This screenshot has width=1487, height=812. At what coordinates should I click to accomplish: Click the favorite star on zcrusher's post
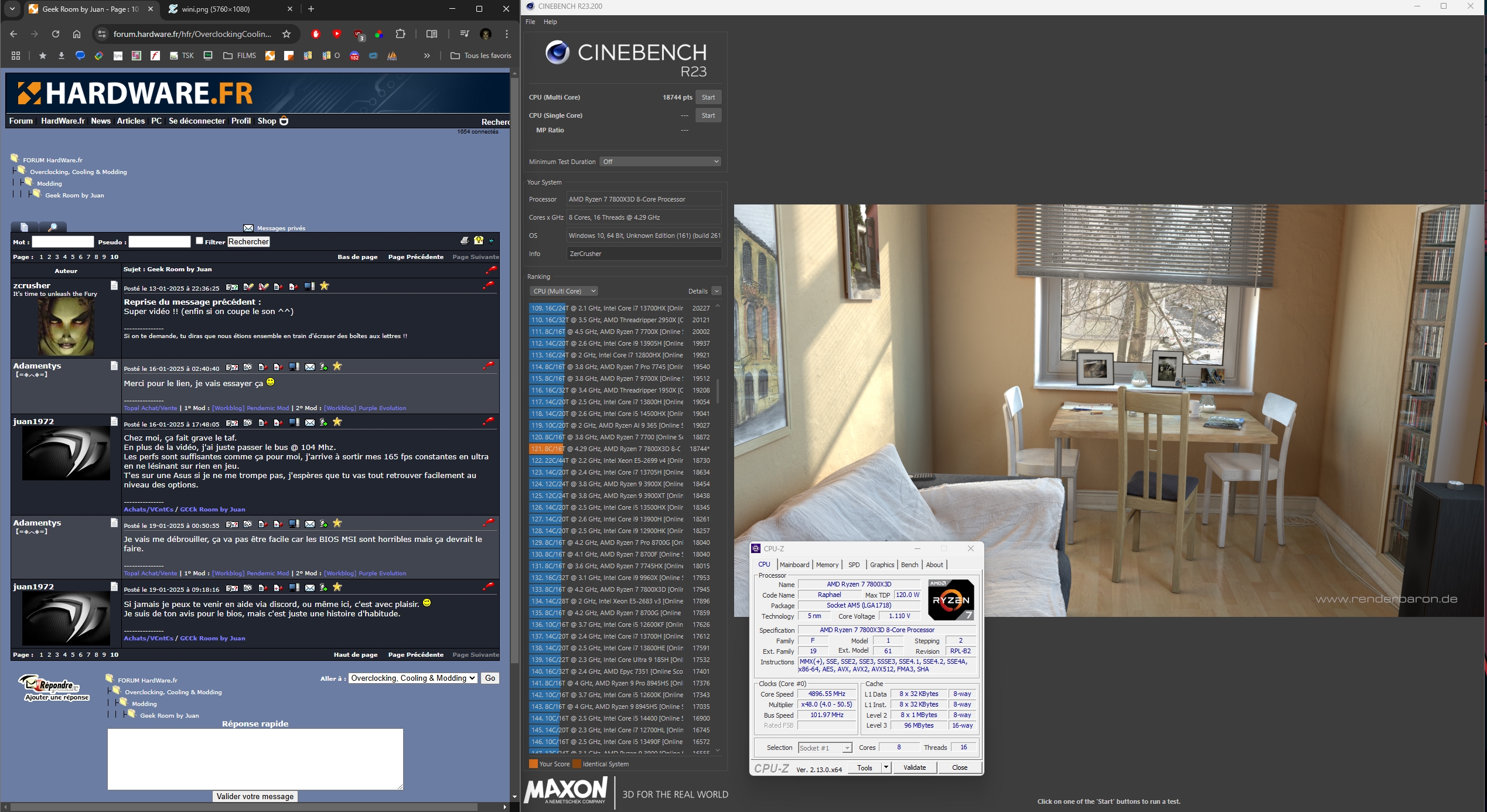point(325,286)
